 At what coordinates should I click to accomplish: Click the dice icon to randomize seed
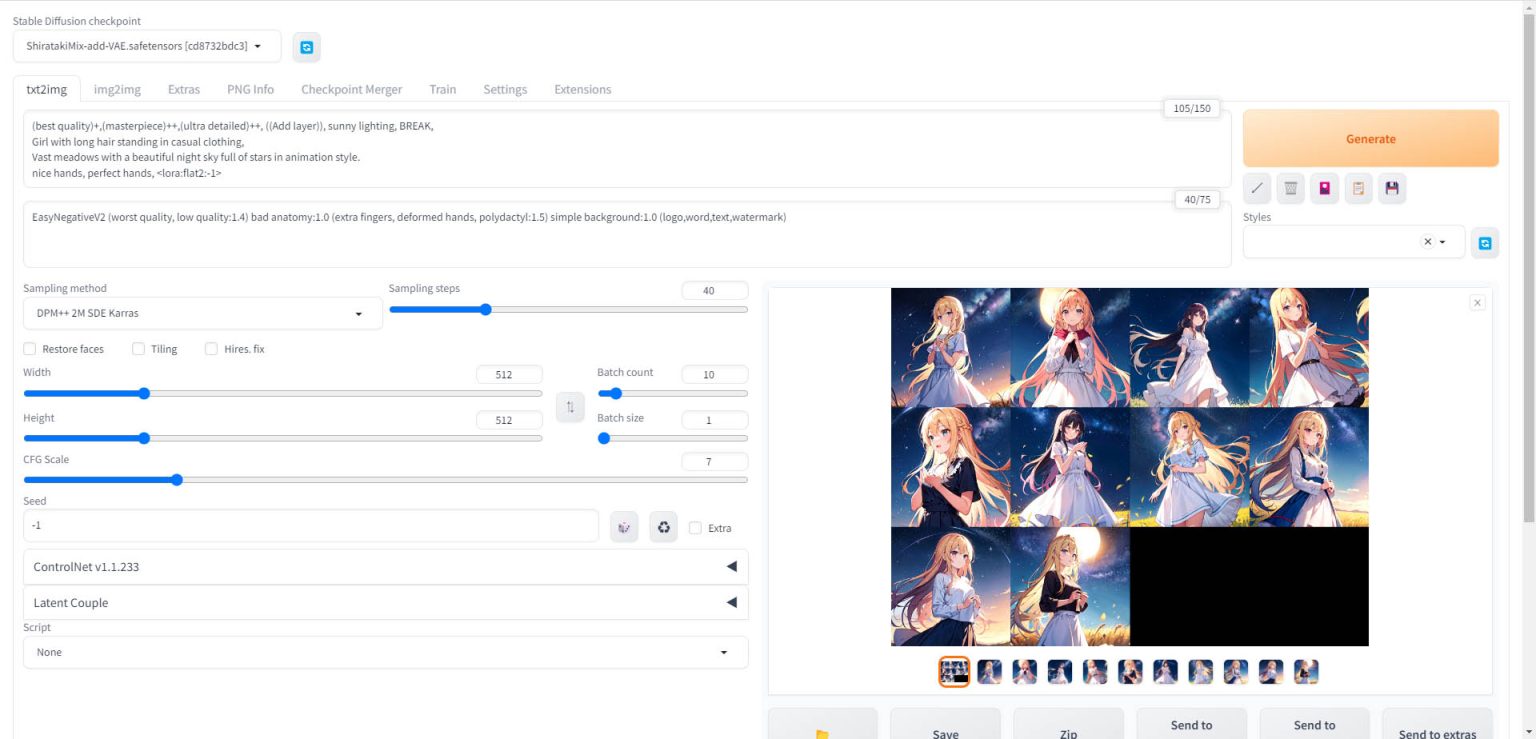coord(624,527)
